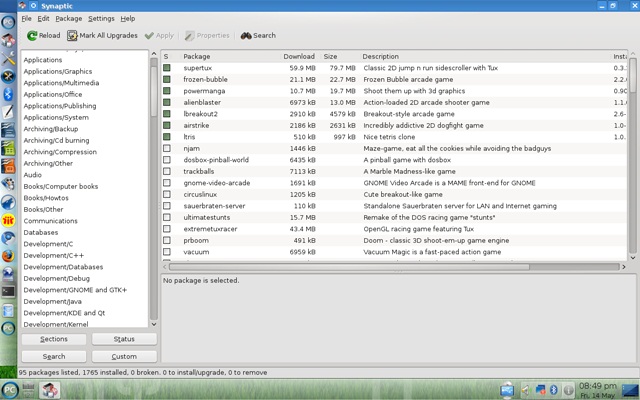Click the Apply checkmark toolbar item

[x=159, y=36]
